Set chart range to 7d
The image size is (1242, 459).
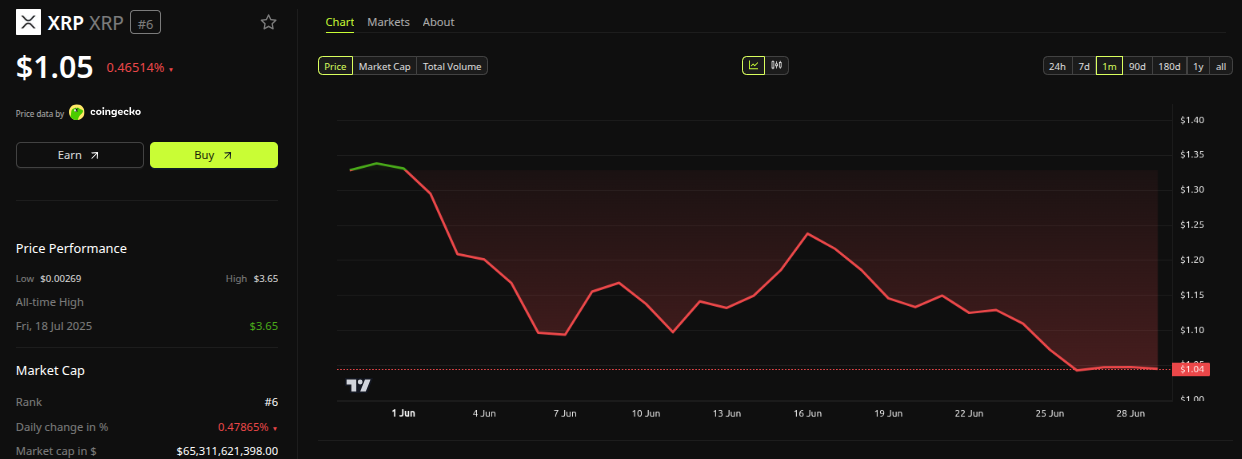pyautogui.click(x=1083, y=66)
